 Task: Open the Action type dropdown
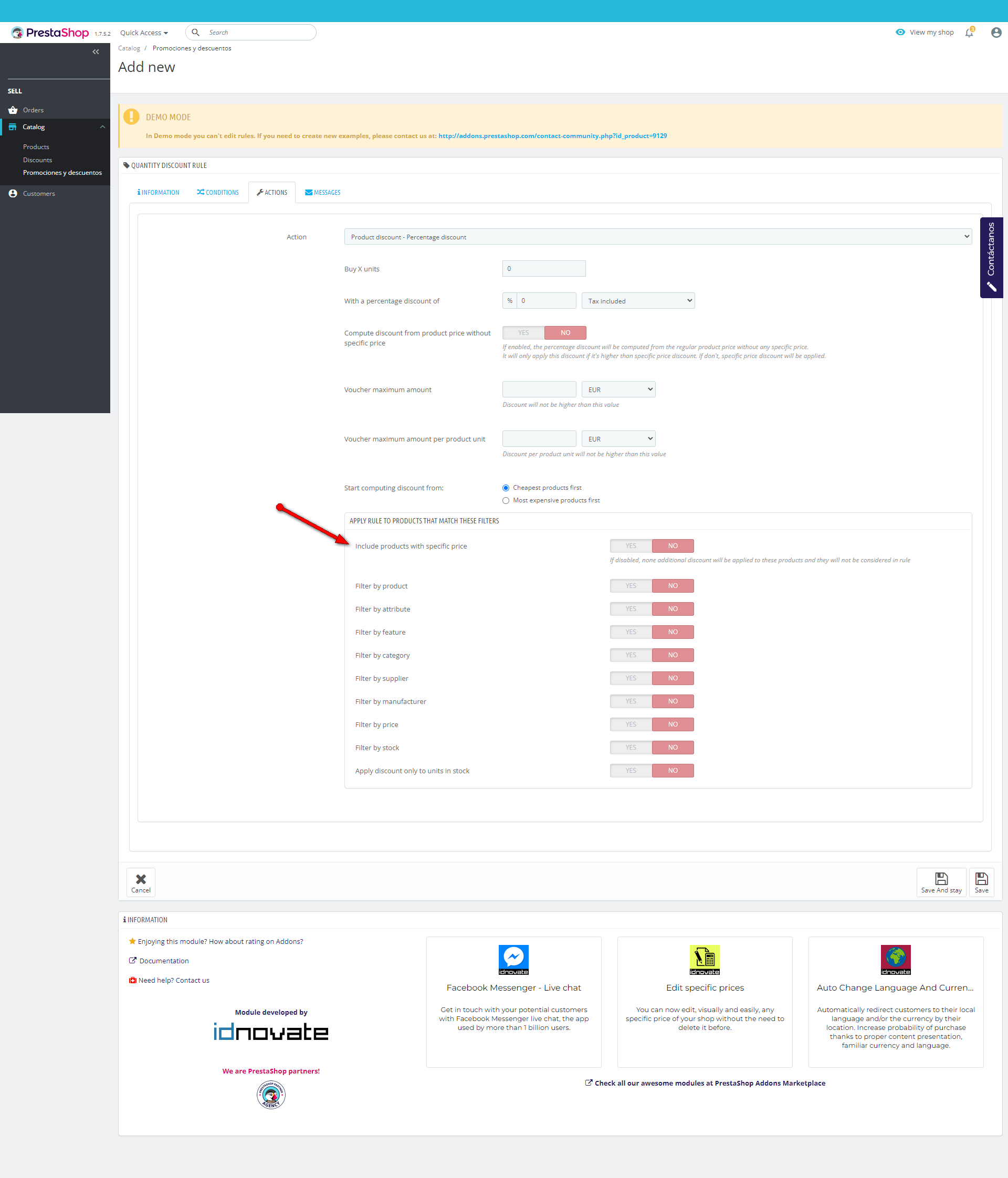pos(657,237)
